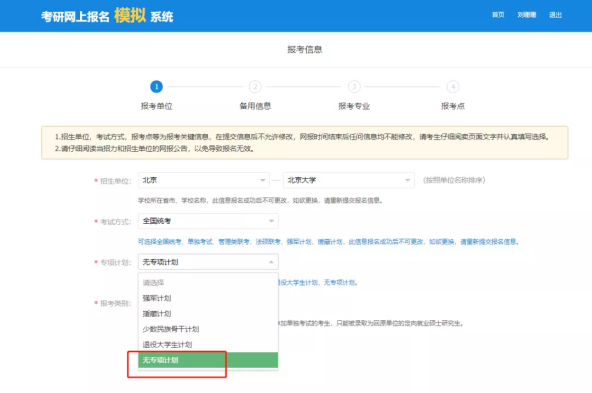Viewport: 592px width, 393px height.
Task: Choose 少数民族骨干计划 option
Action: click(208, 329)
